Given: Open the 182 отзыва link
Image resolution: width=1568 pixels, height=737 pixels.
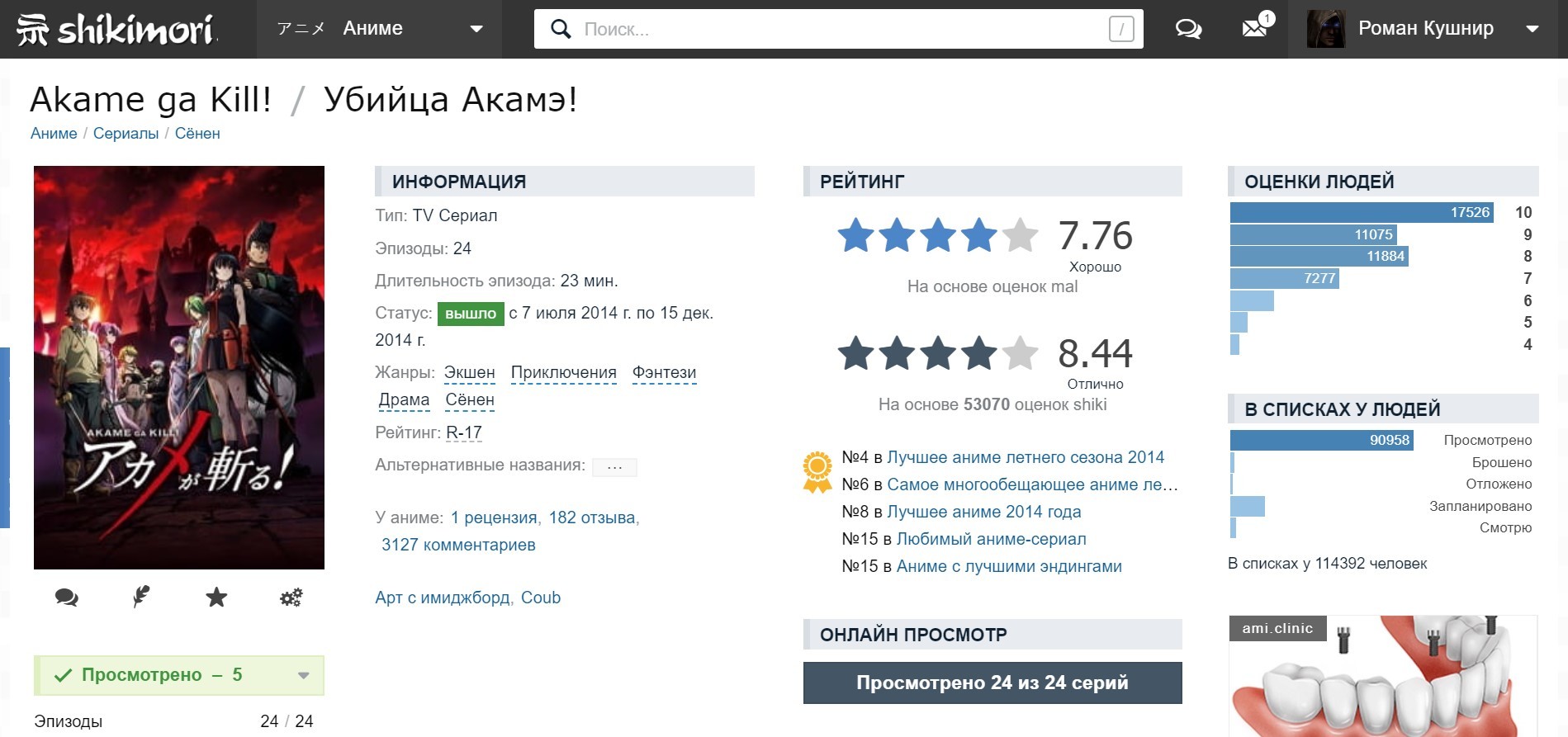Looking at the screenshot, I should [592, 517].
